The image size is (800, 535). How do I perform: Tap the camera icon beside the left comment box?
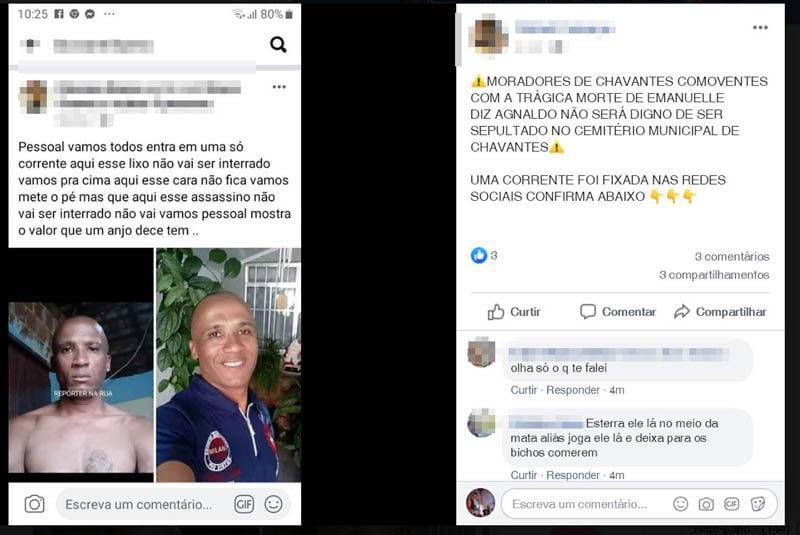(x=34, y=504)
